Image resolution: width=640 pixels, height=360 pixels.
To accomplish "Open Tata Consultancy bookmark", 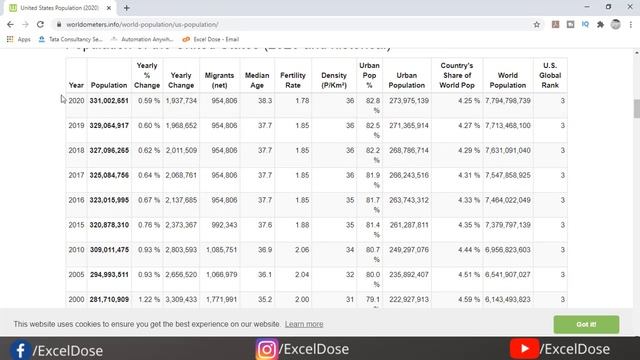I will coord(70,39).
